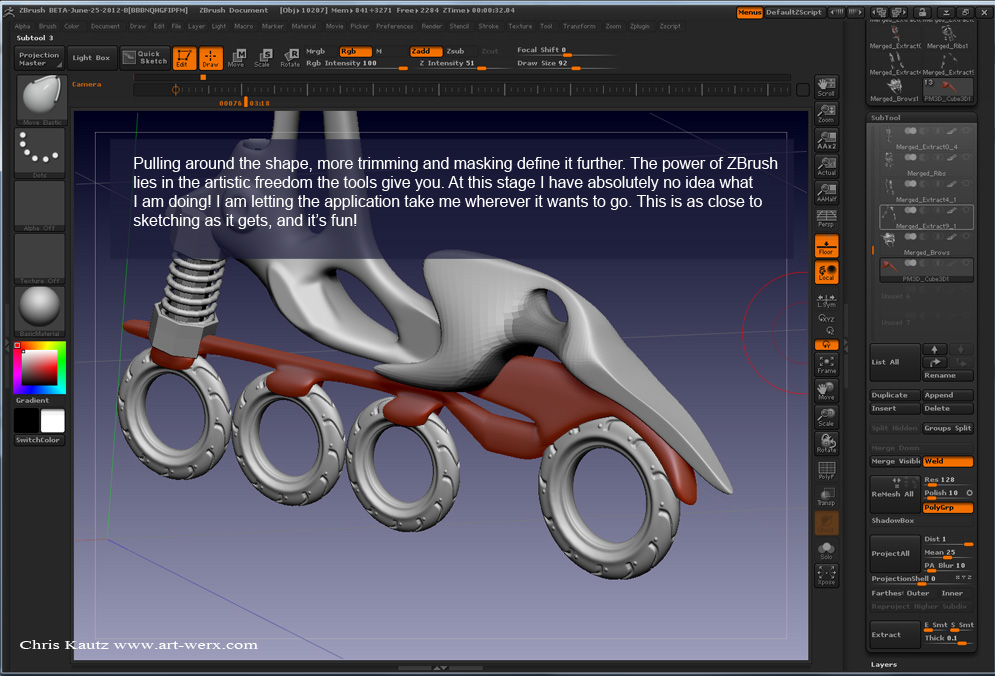This screenshot has height=676, width=995.
Task: Open the Stroke menu
Action: click(489, 26)
